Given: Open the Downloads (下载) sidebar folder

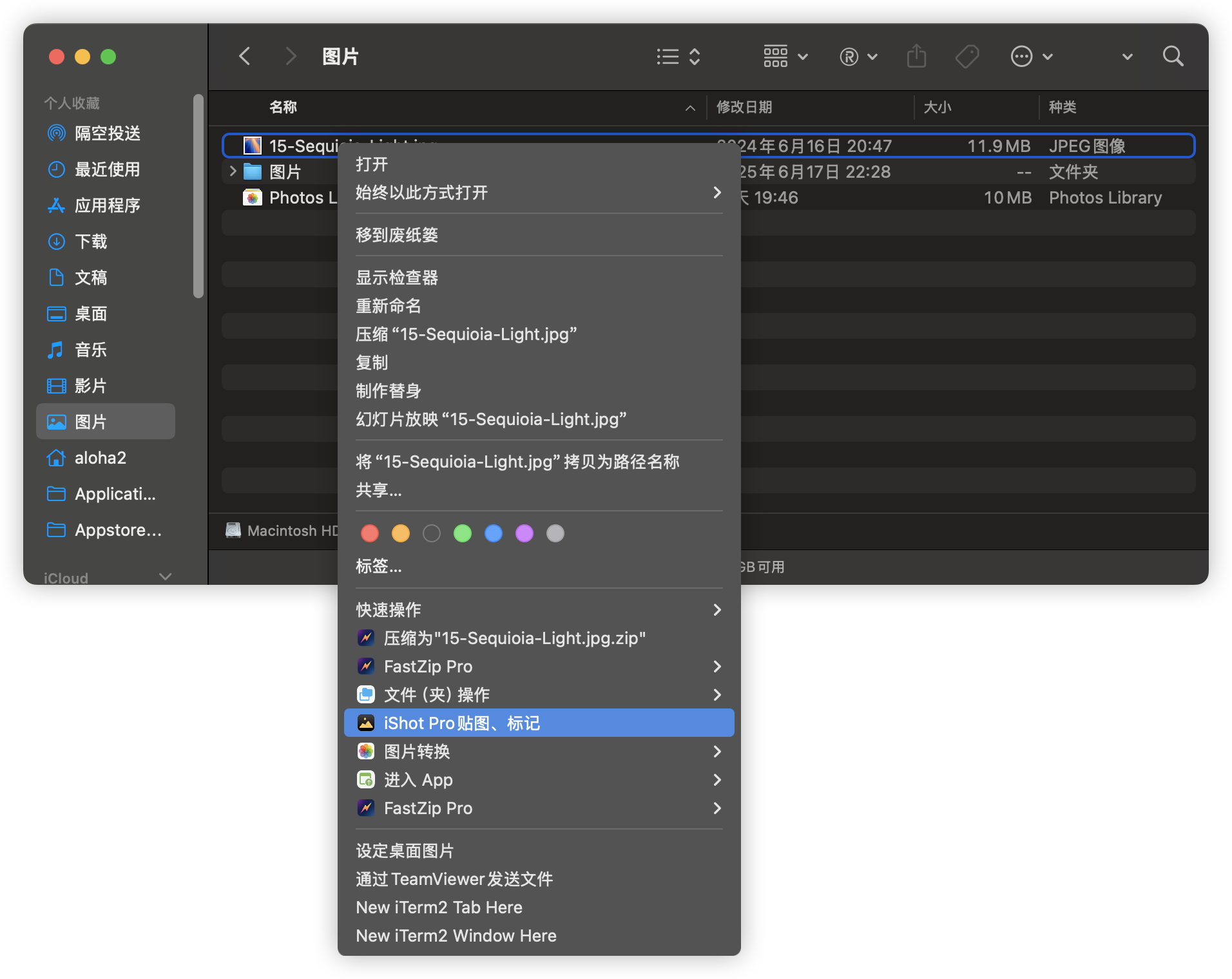Looking at the screenshot, I should tap(91, 242).
